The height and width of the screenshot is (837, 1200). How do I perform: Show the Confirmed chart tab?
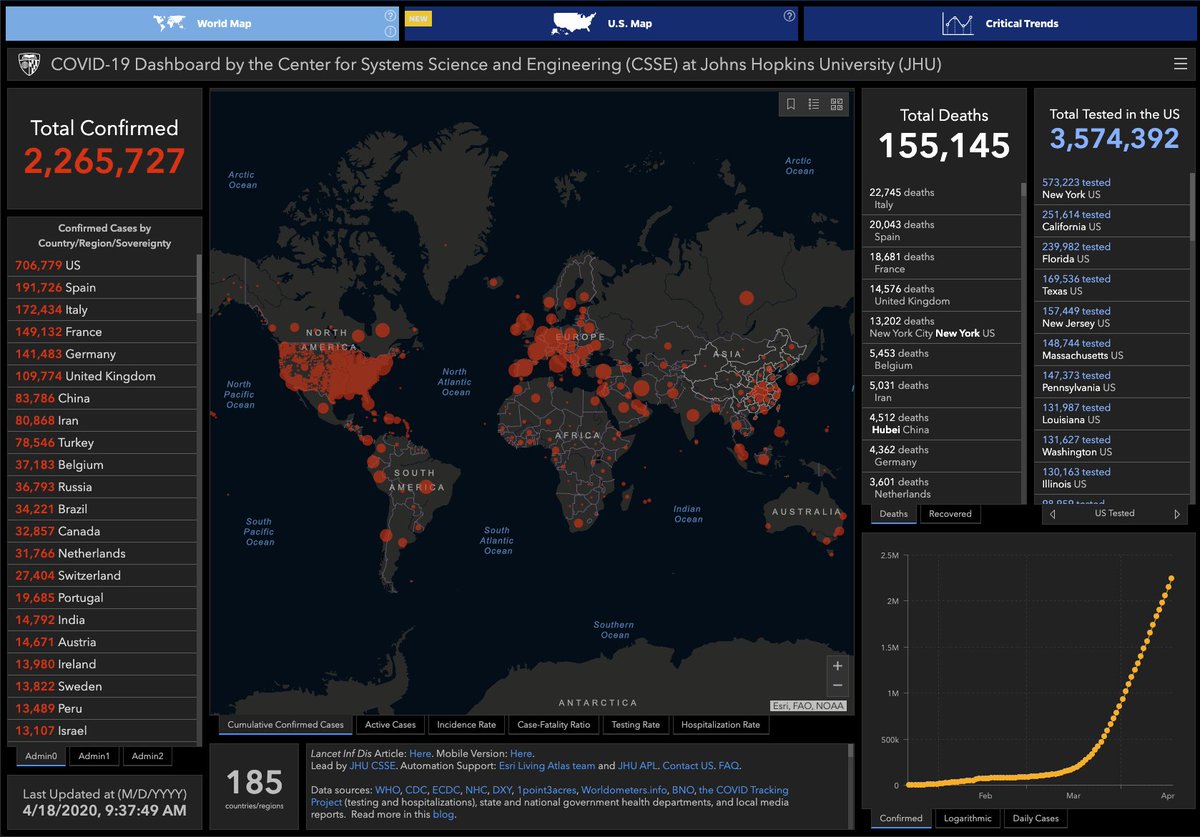click(x=901, y=818)
